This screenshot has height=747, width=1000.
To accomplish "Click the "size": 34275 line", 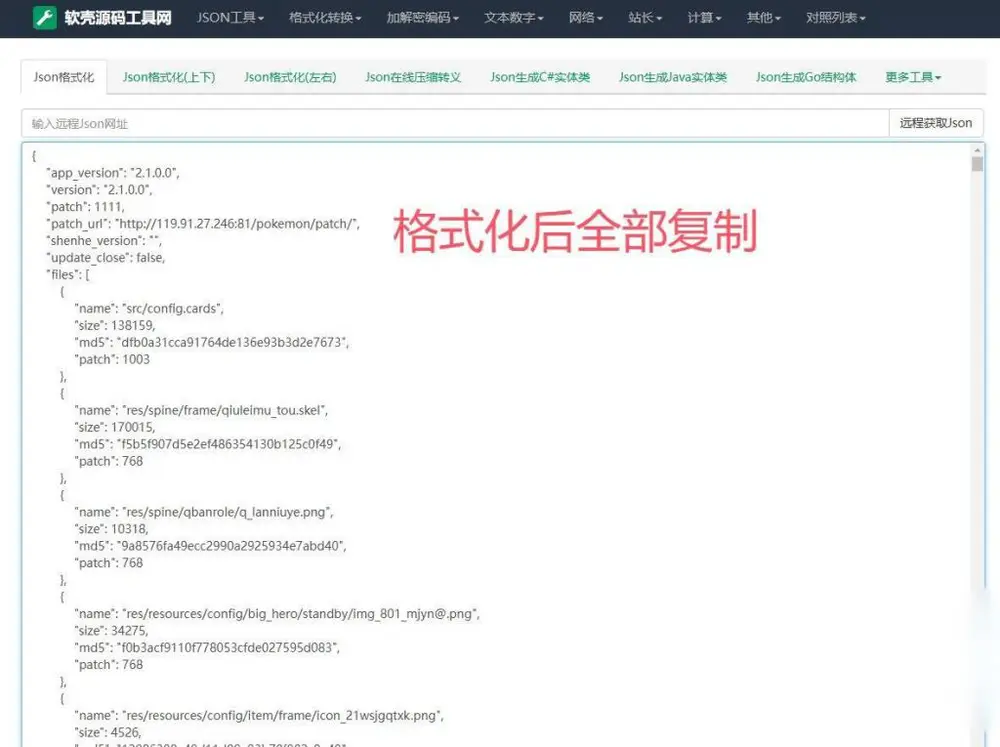I will (112, 631).
